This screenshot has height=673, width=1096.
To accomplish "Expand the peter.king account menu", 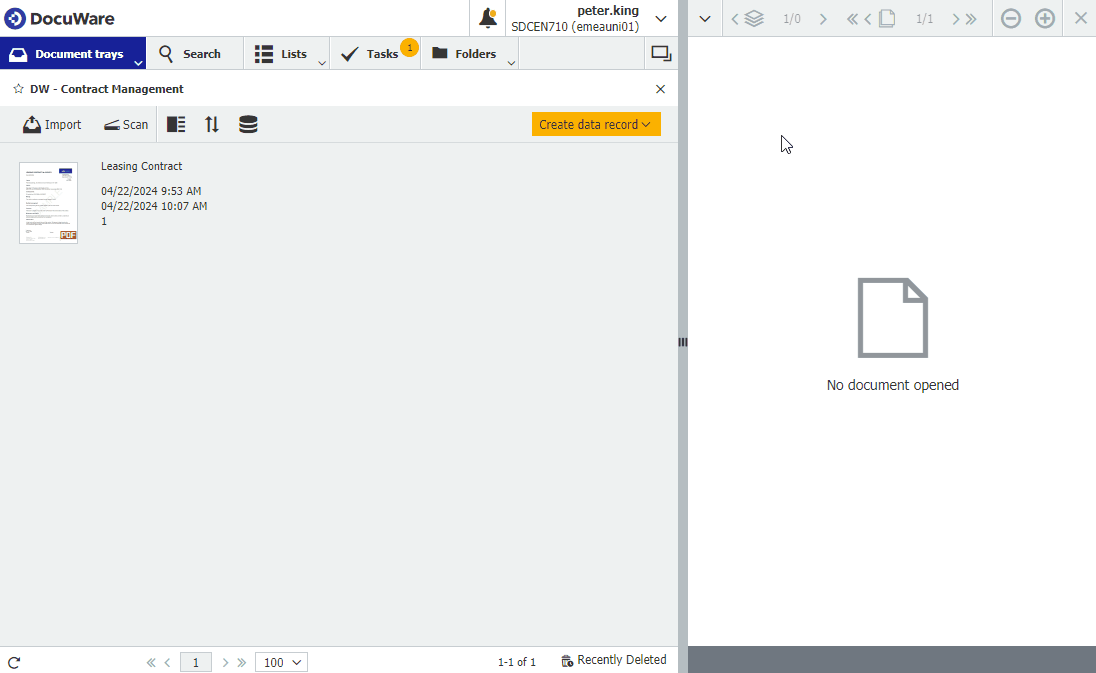I will click(x=660, y=17).
